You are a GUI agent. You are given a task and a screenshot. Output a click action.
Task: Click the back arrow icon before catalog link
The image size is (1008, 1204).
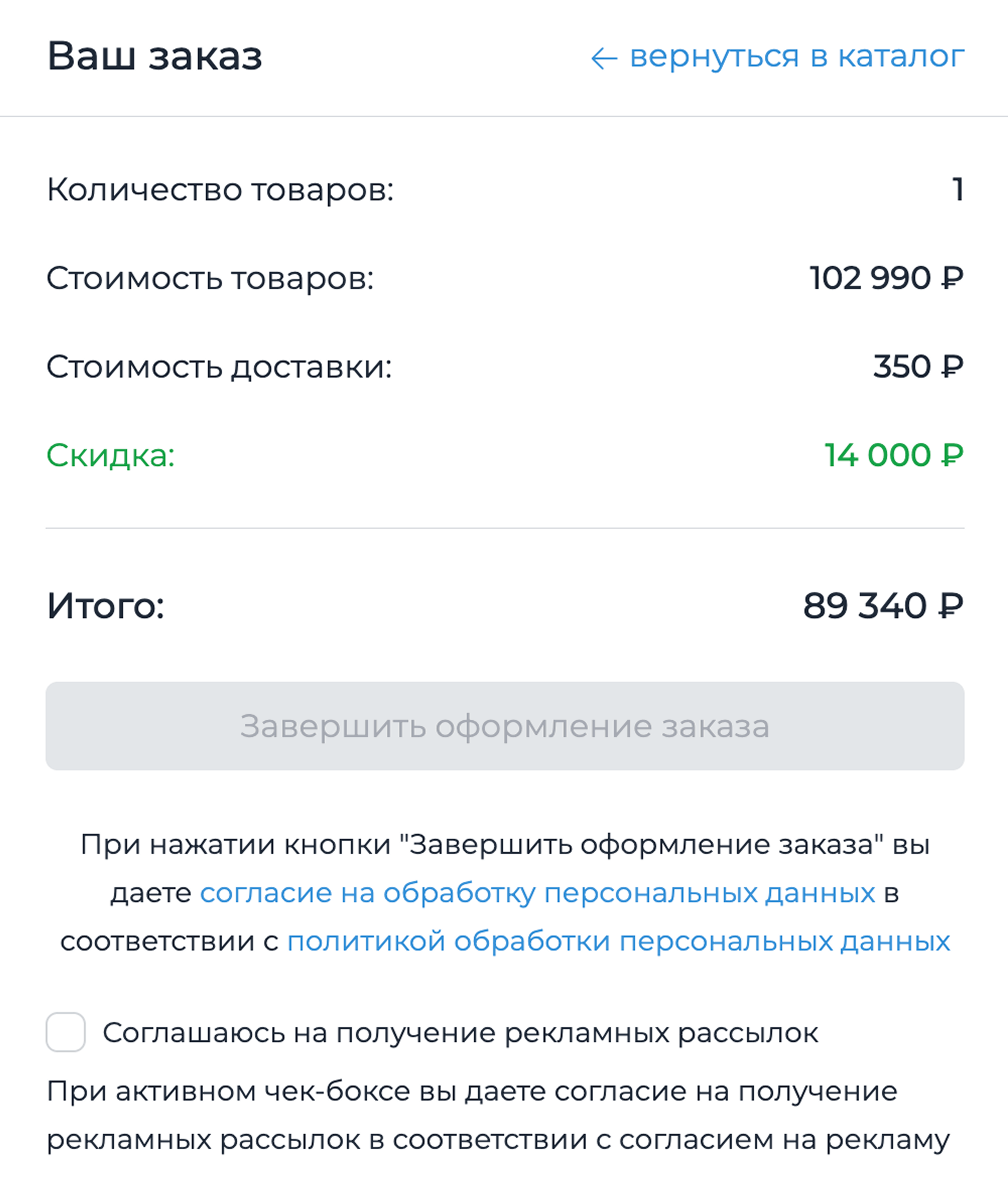pos(604,59)
